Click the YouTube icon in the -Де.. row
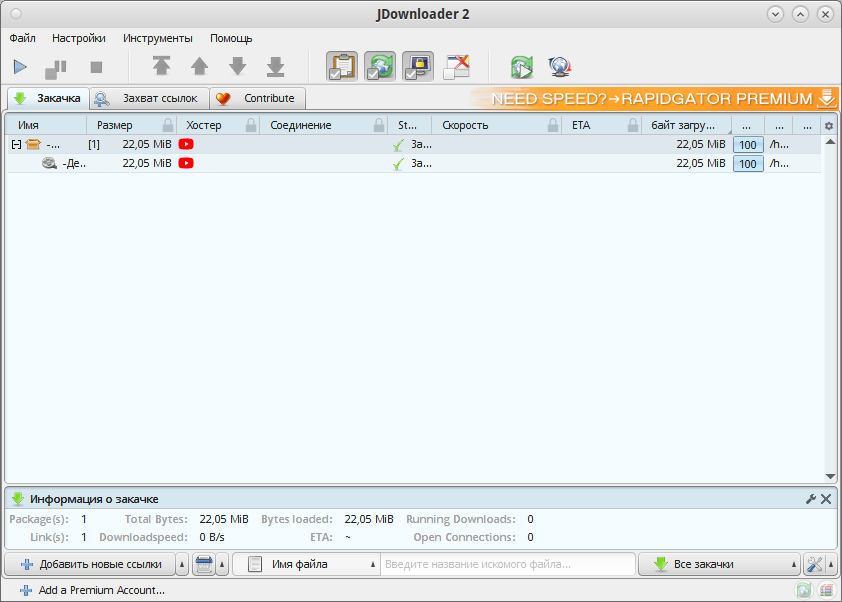The height and width of the screenshot is (602, 842). click(186, 163)
